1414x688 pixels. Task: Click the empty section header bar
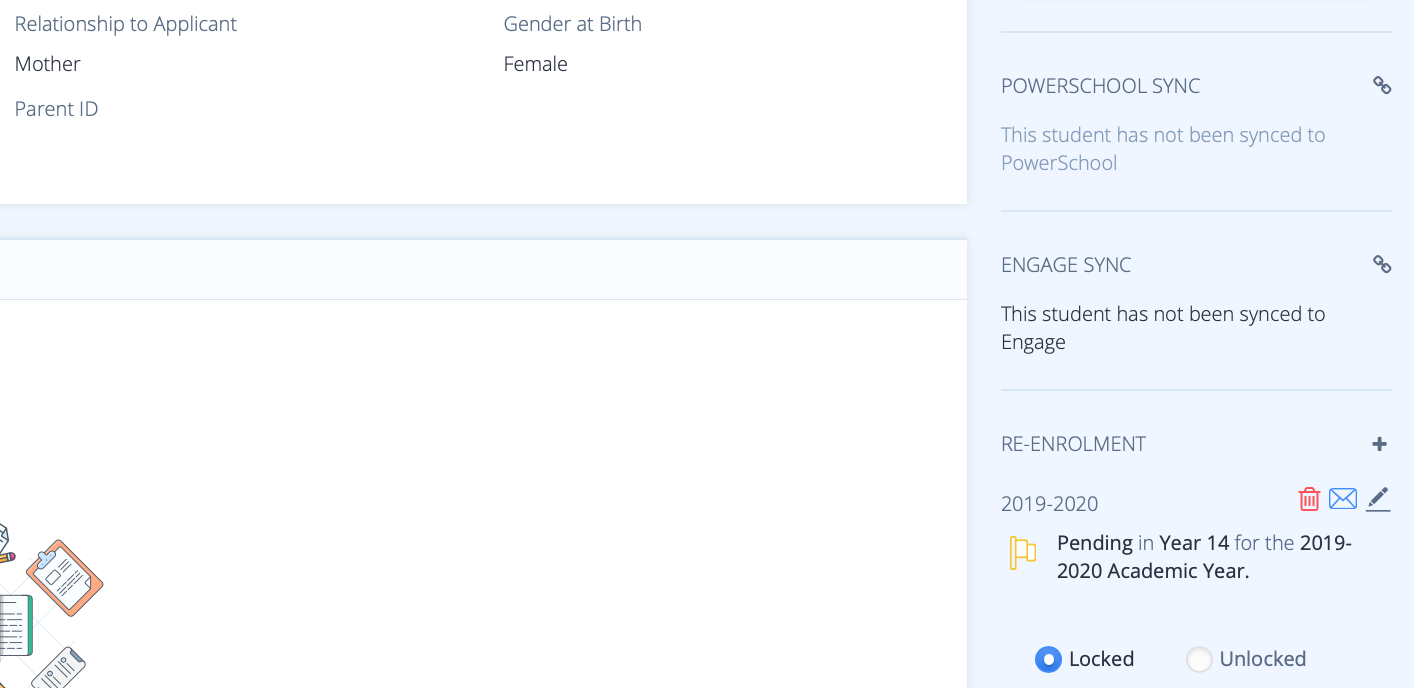pos(483,270)
